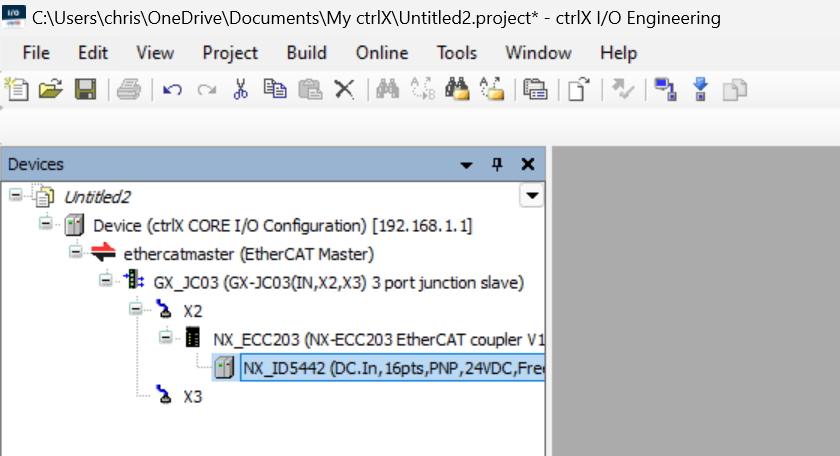This screenshot has height=456, width=840.
Task: Open Find with the binoculars icon
Action: point(387,89)
